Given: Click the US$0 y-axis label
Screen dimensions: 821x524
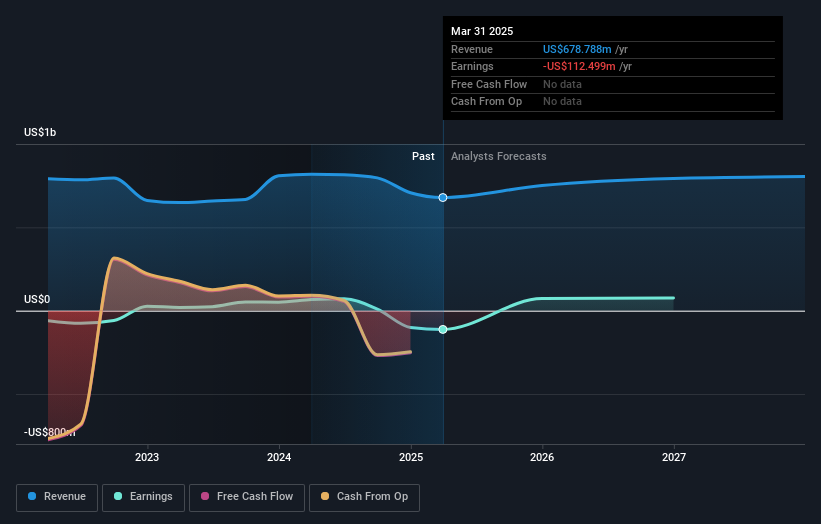Looking at the screenshot, I should click(x=37, y=299).
